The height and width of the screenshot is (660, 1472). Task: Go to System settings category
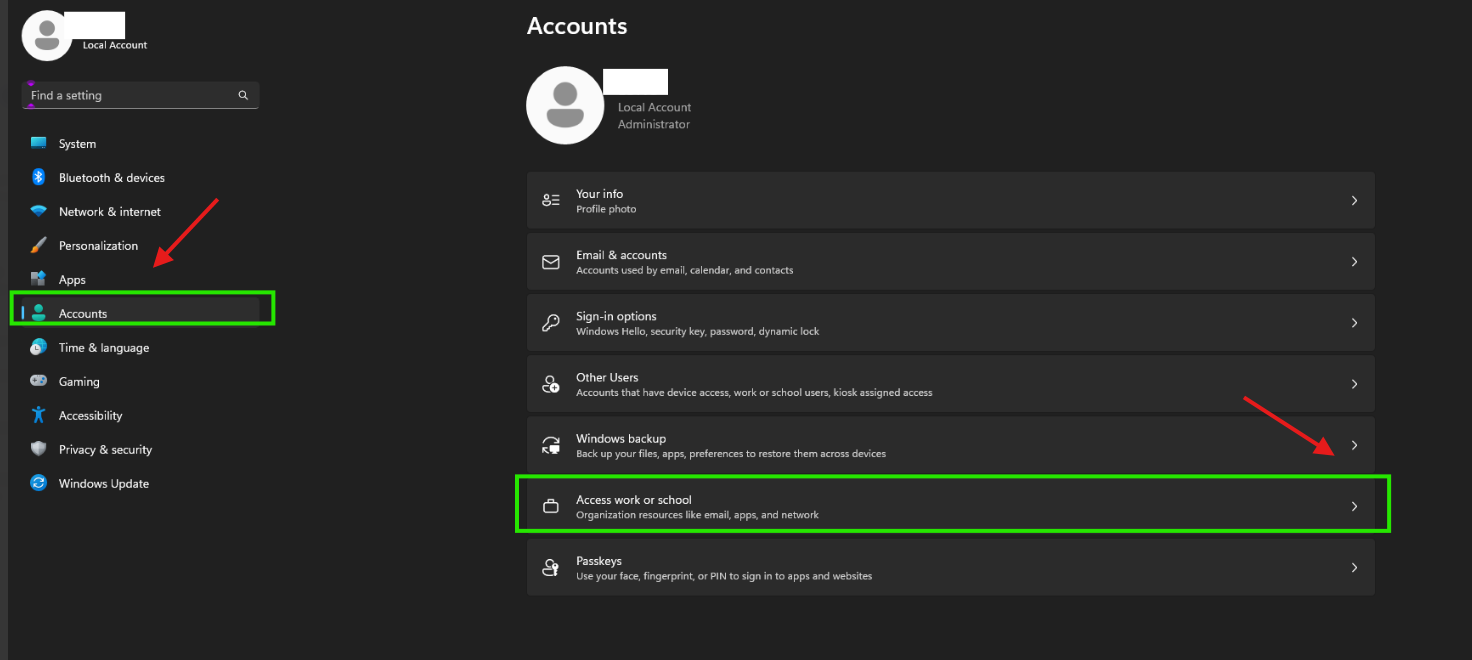click(x=77, y=144)
